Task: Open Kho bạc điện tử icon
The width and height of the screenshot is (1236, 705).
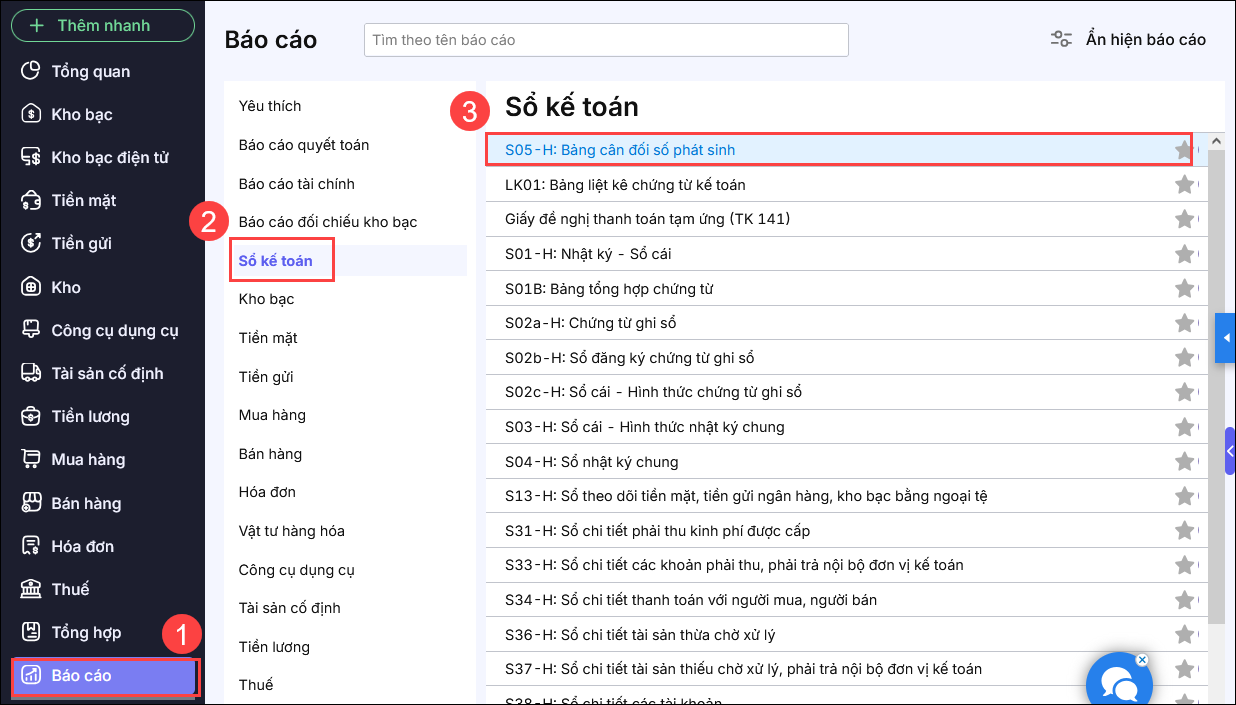Action: pos(32,157)
